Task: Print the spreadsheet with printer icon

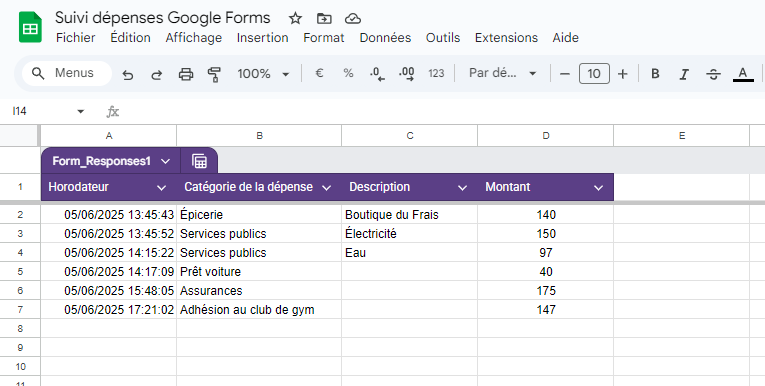Action: 186,74
